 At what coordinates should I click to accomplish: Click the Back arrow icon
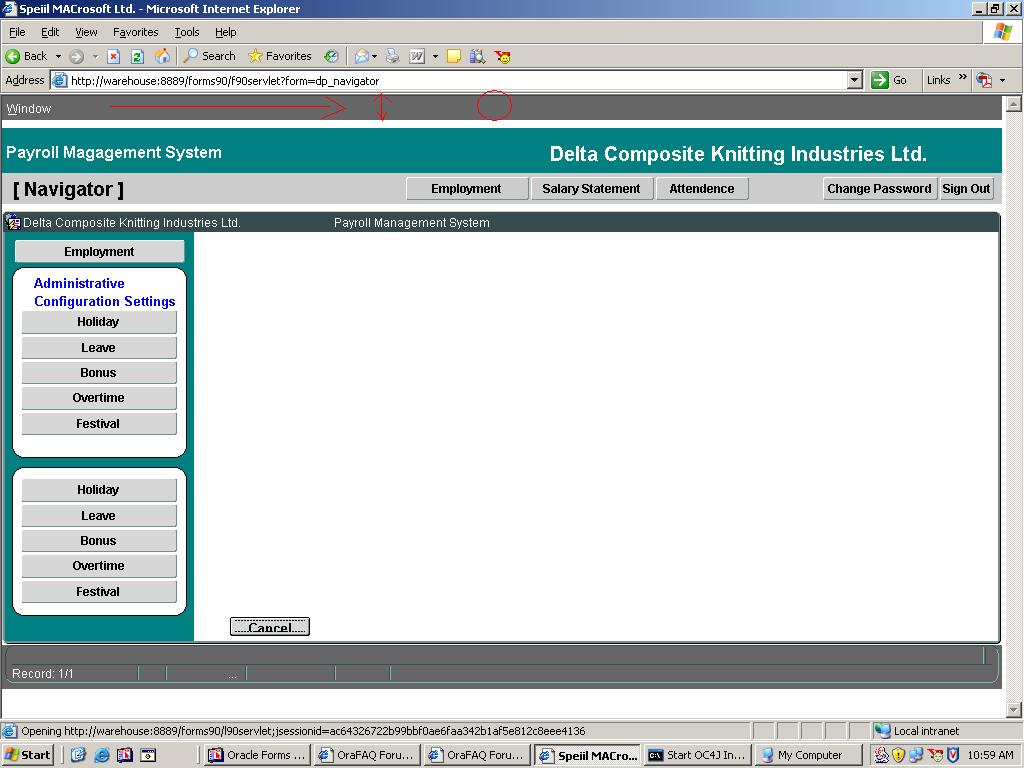(x=13, y=56)
